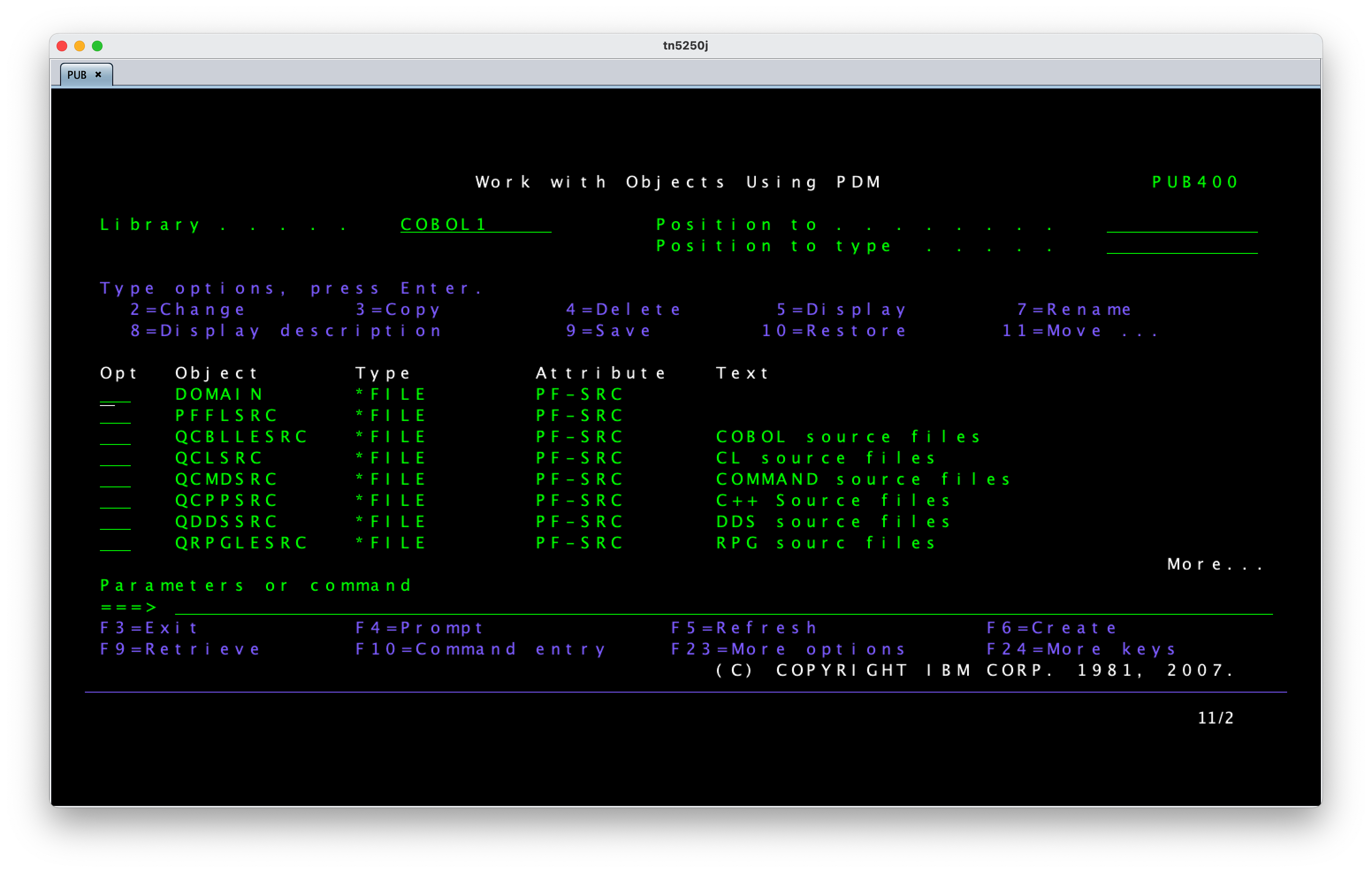This screenshot has width=1372, height=873.
Task: Click the green zoom window button
Action: [97, 46]
